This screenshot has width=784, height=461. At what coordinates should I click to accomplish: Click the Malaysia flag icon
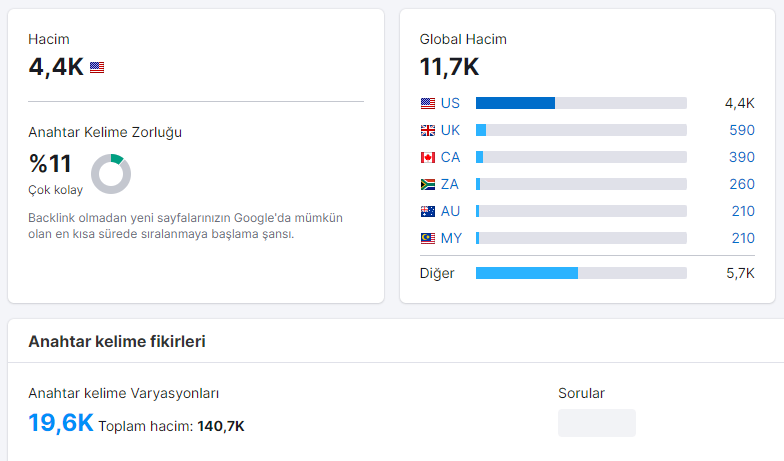coord(428,238)
